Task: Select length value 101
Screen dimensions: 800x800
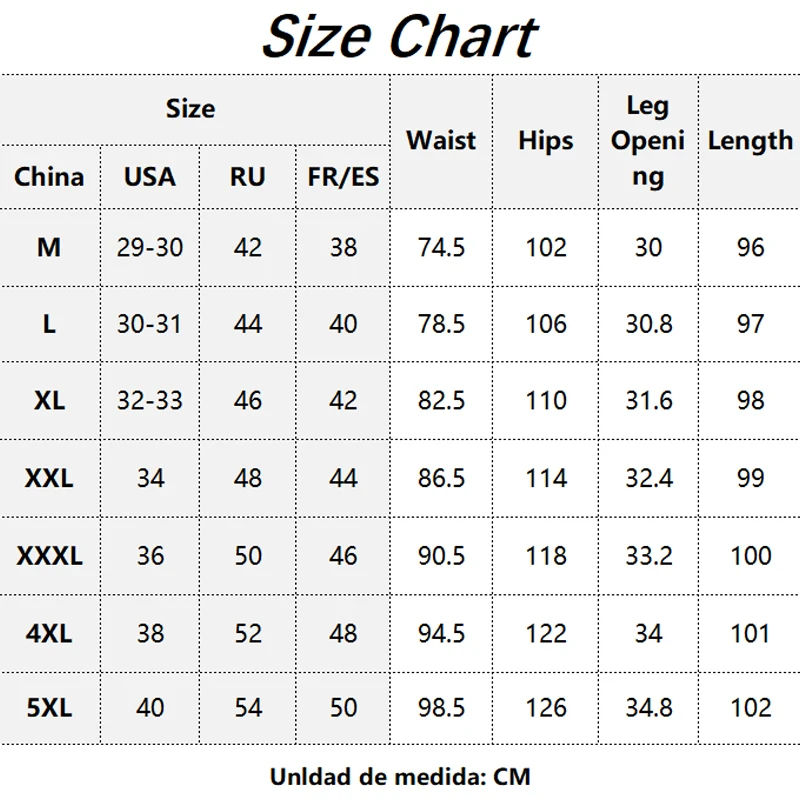Action: (750, 634)
